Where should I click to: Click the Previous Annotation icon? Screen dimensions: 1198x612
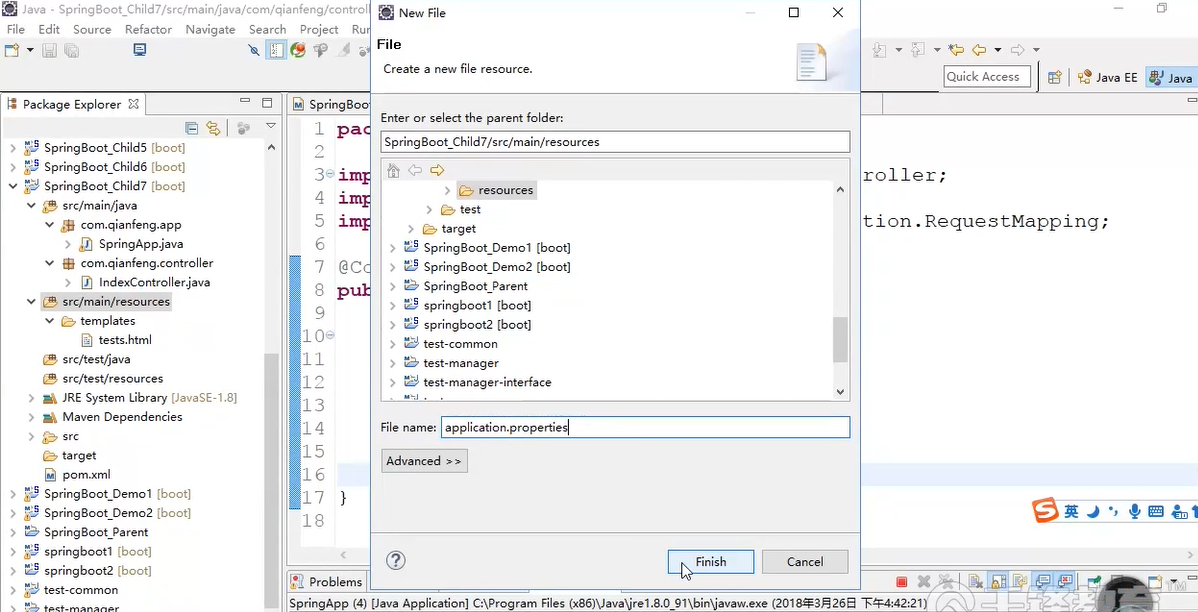(x=918, y=50)
